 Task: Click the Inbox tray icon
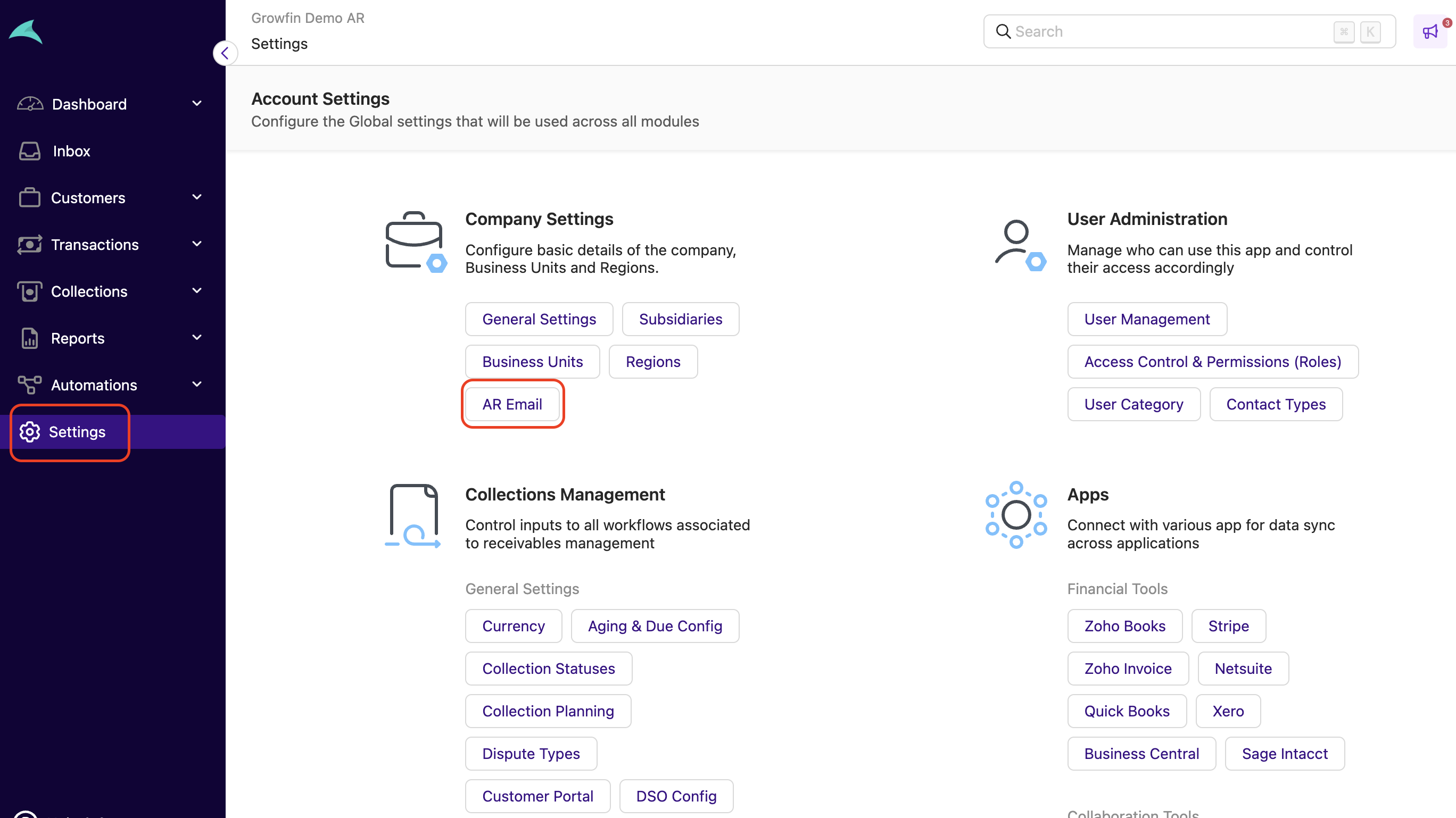[x=29, y=151]
